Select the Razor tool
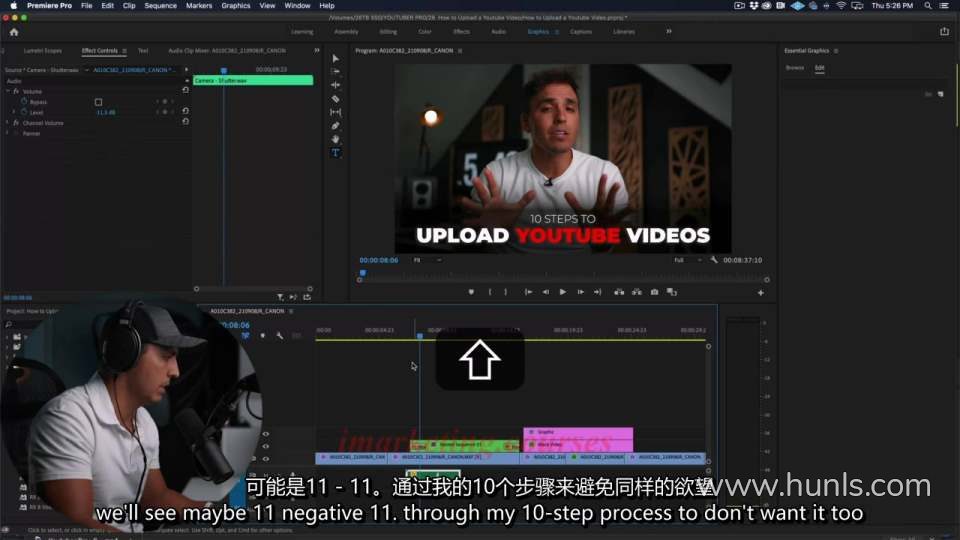The image size is (960, 540). (336, 99)
